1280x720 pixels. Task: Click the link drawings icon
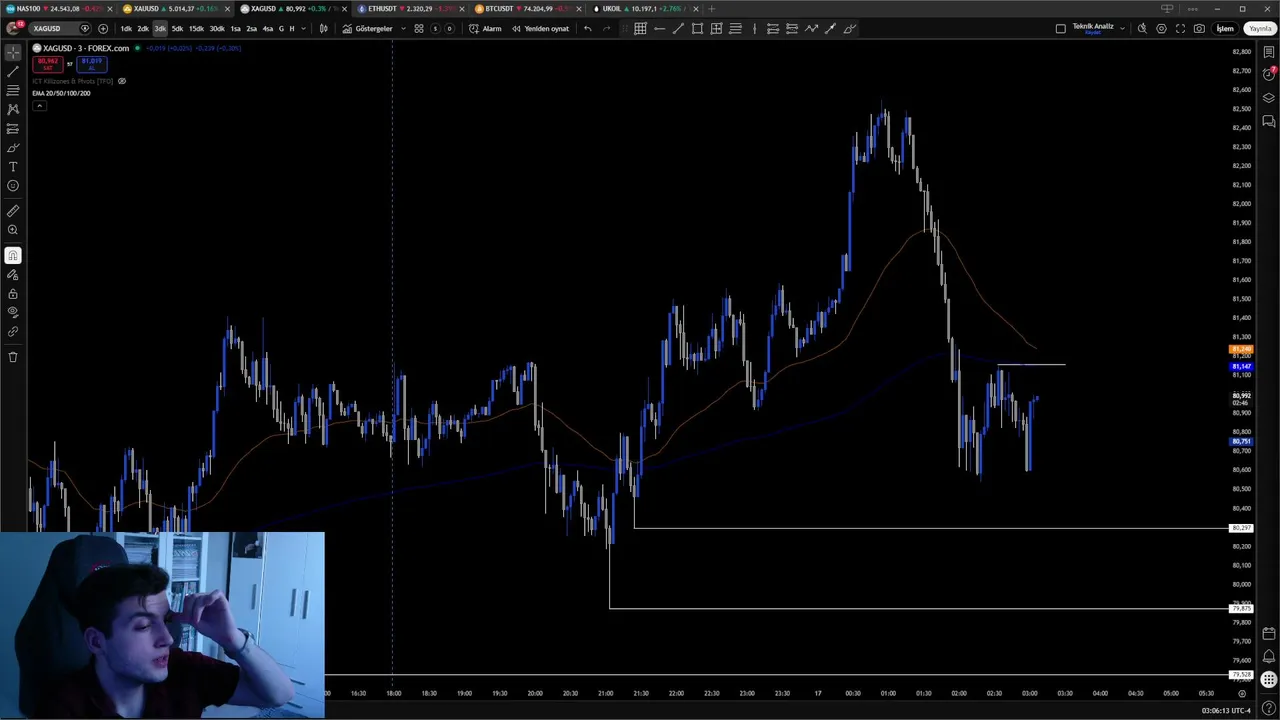pyautogui.click(x=13, y=331)
